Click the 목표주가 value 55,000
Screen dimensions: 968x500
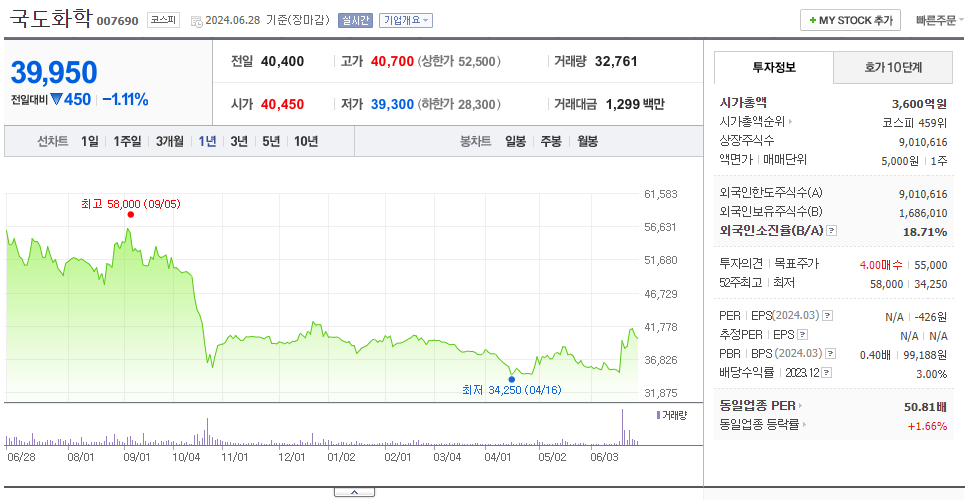[x=931, y=265]
